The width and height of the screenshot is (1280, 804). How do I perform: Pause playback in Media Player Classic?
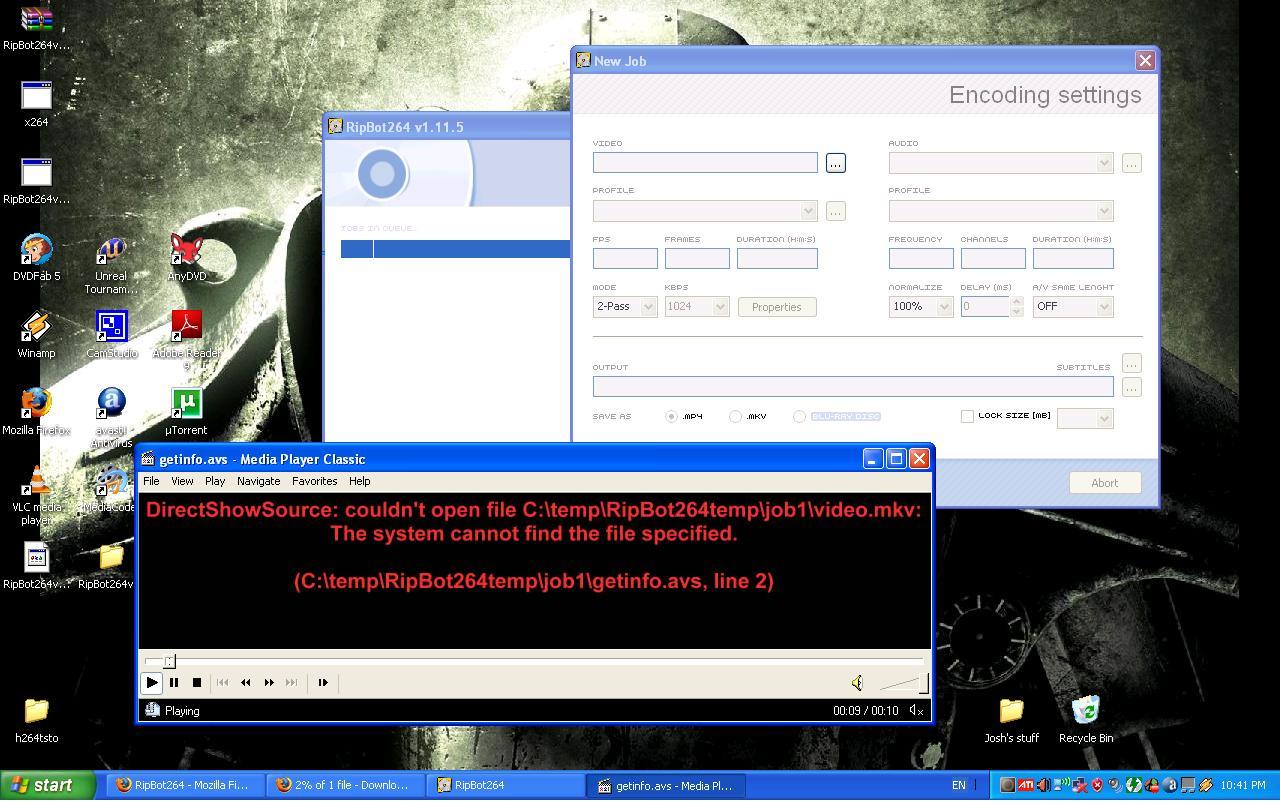coord(174,683)
